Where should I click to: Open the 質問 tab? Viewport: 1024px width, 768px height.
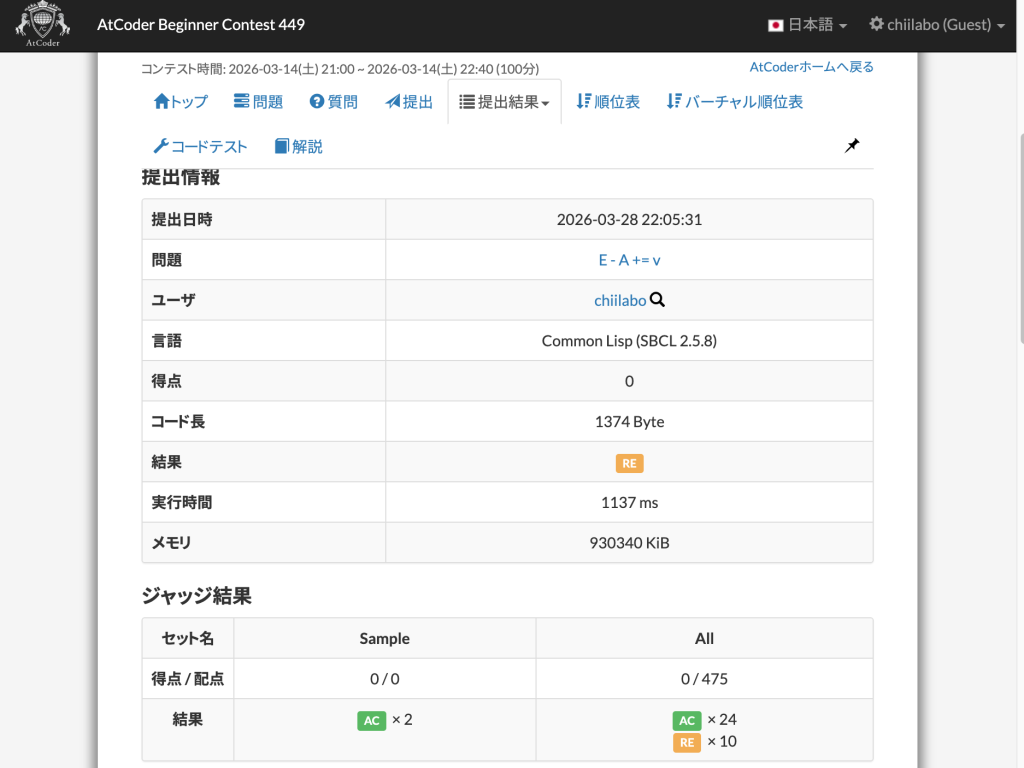334,102
